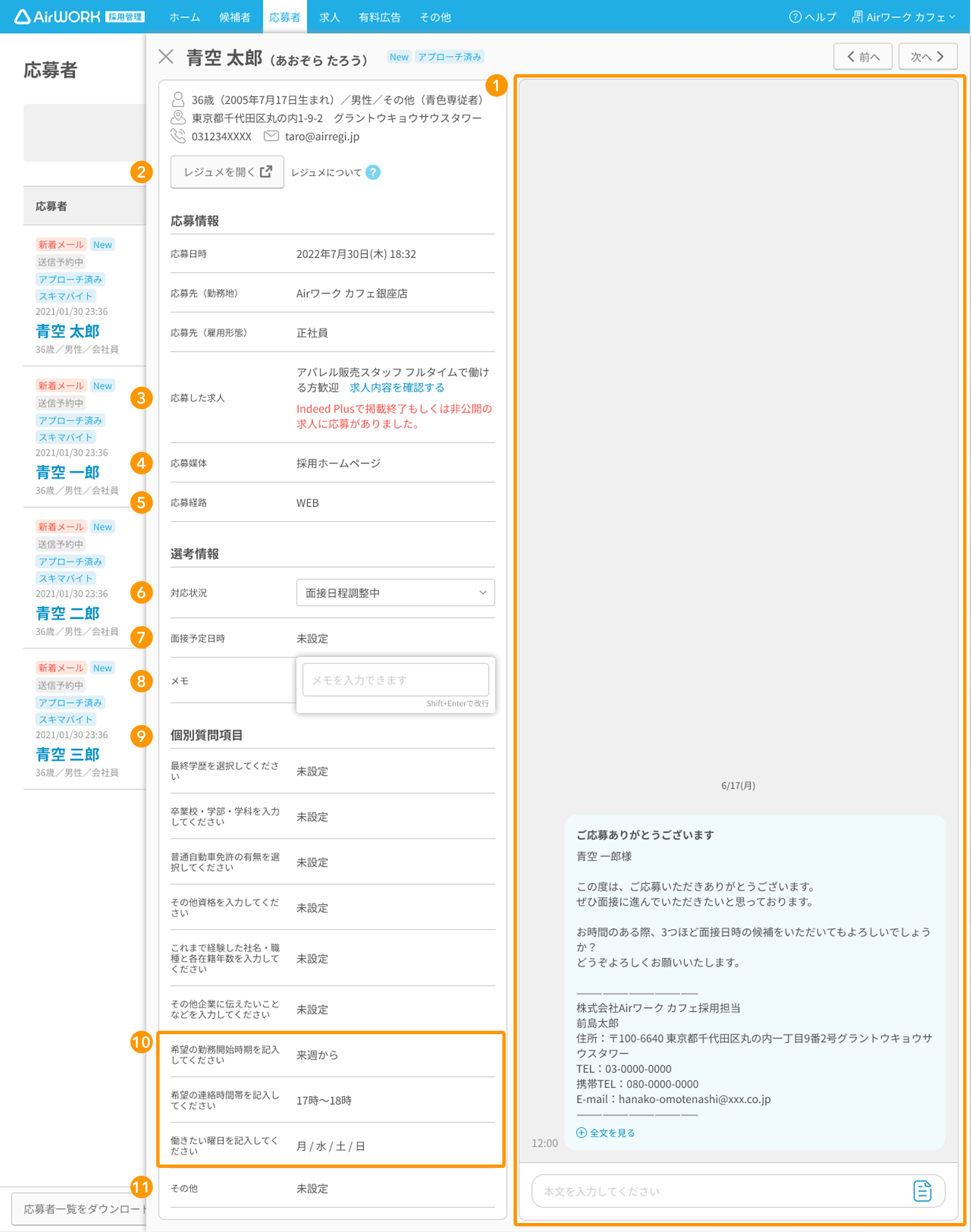
Task: Open the 求人 menu
Action: pyautogui.click(x=330, y=17)
